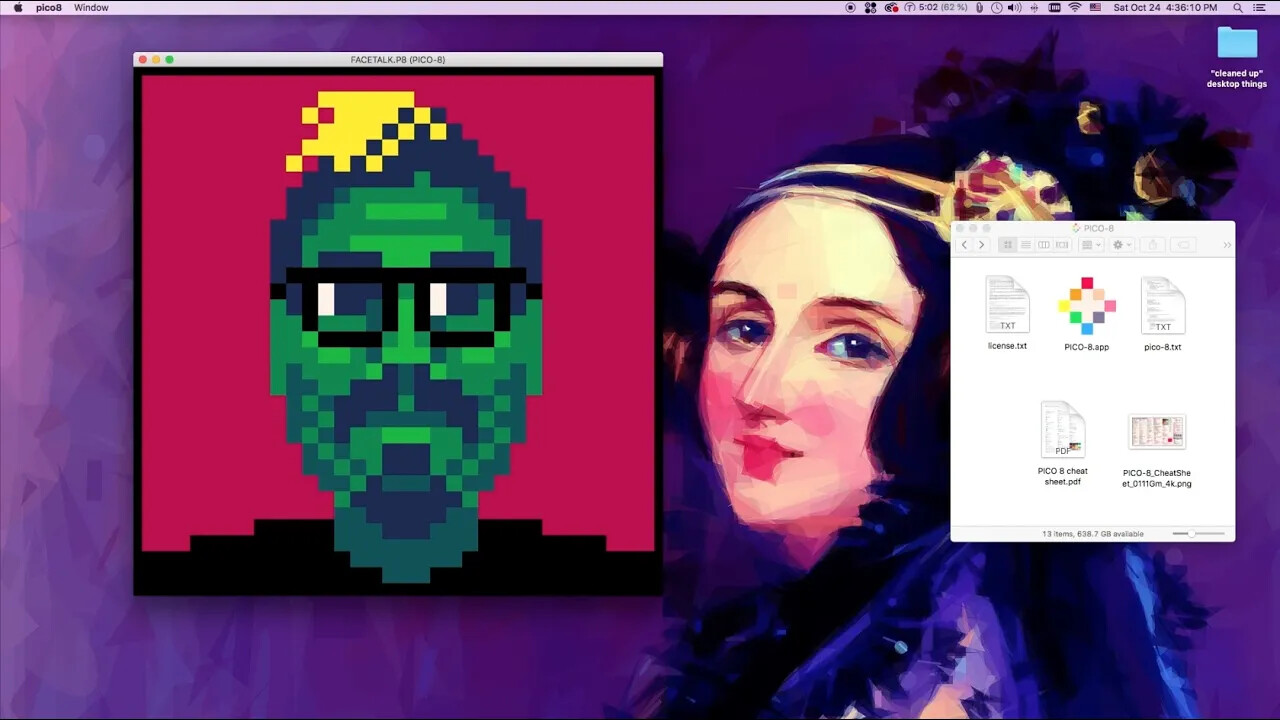Click the screen recording circle icon in menu bar
The width and height of the screenshot is (1280, 720).
click(851, 7)
